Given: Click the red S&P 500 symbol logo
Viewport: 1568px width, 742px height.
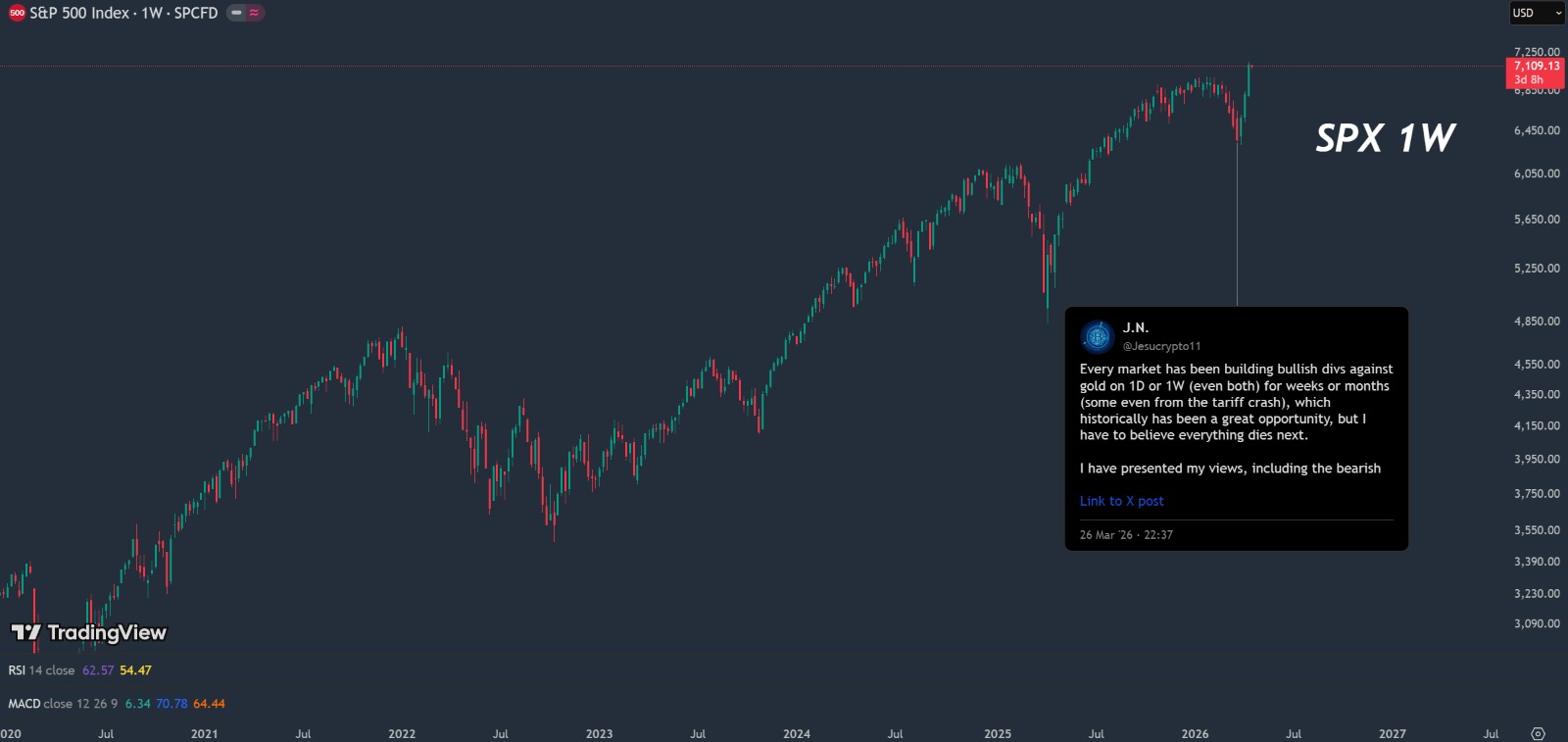Looking at the screenshot, I should click(17, 13).
